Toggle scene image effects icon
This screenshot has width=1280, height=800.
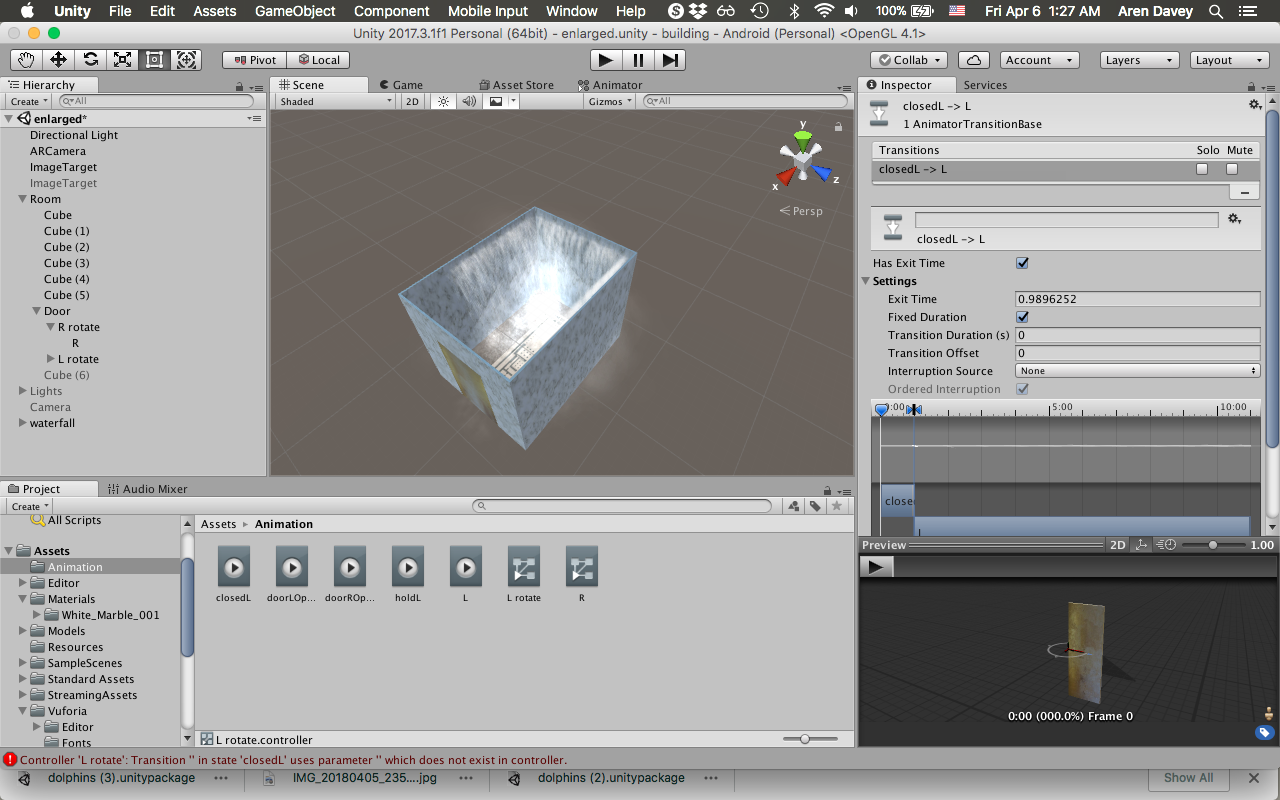coord(496,101)
